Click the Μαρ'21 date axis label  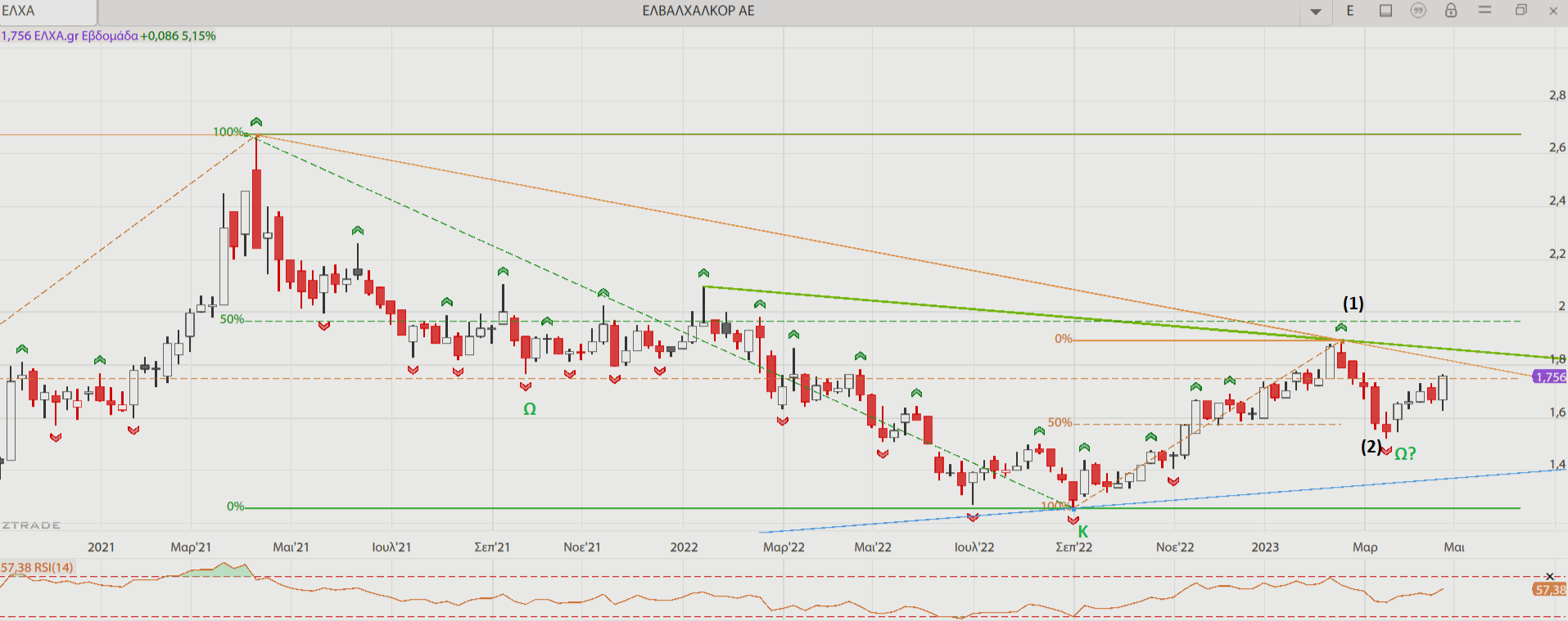[191, 547]
